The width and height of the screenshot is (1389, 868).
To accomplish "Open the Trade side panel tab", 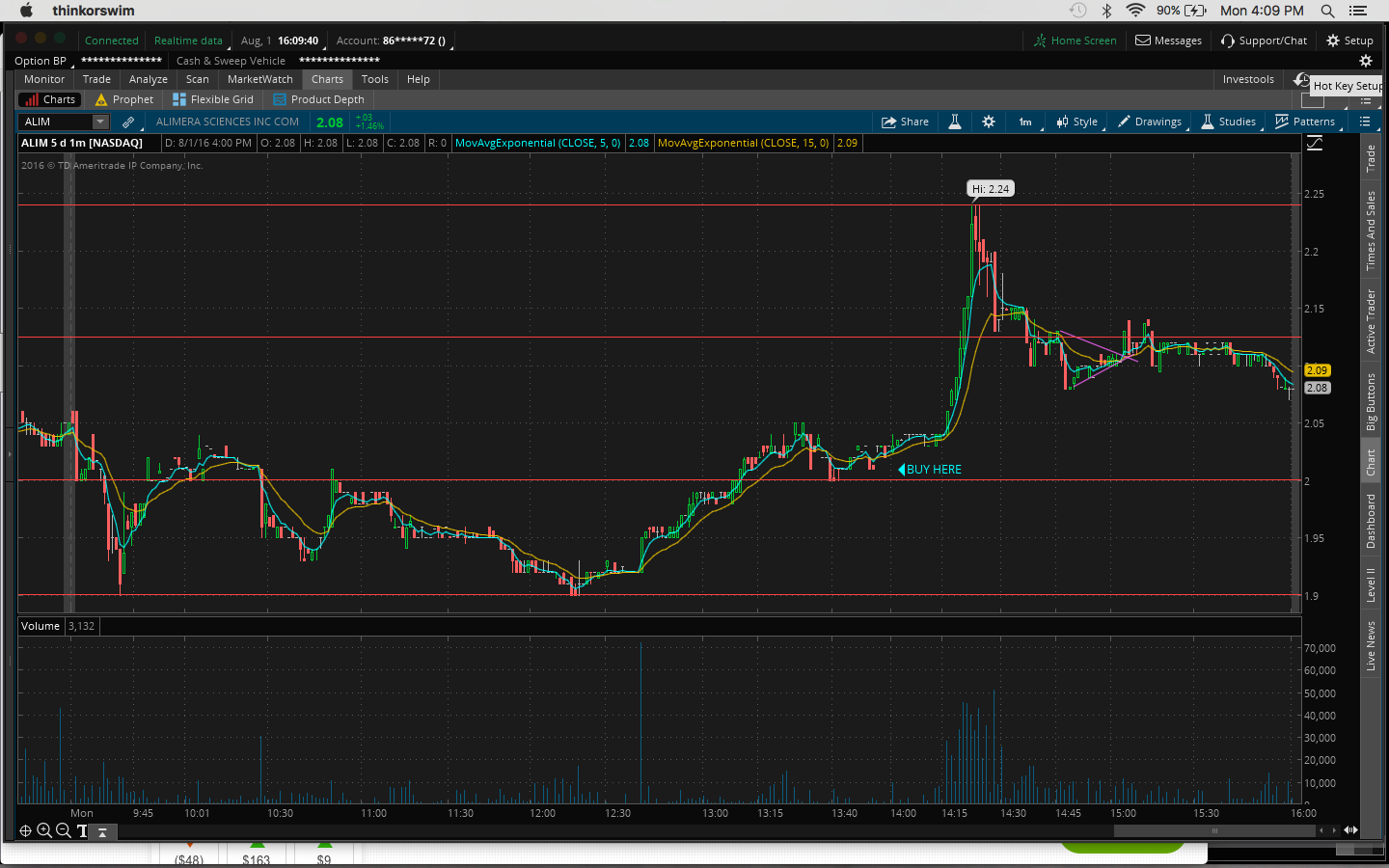I will (x=1371, y=159).
